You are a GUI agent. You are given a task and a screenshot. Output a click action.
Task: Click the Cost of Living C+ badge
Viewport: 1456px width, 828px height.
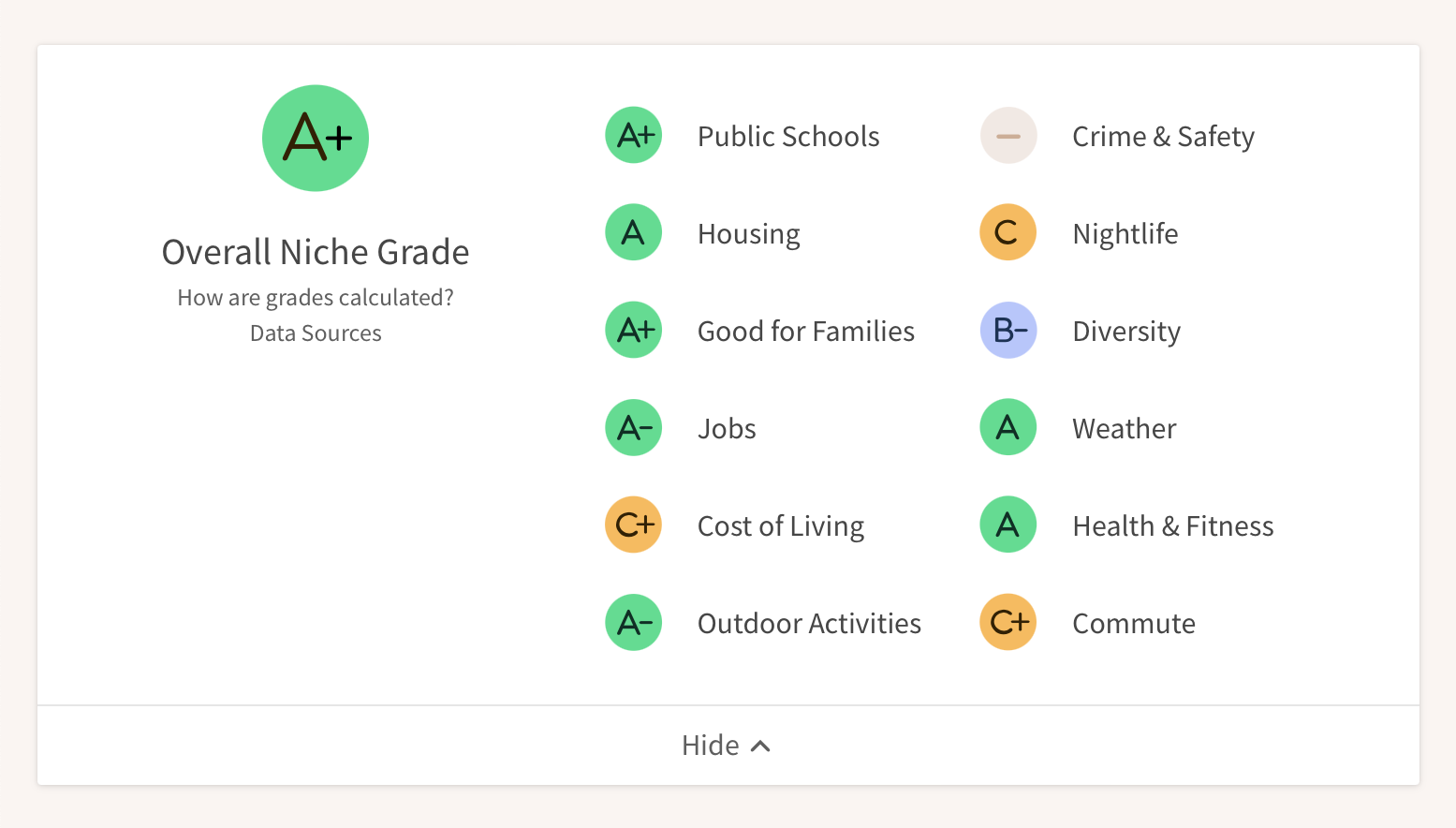point(634,525)
